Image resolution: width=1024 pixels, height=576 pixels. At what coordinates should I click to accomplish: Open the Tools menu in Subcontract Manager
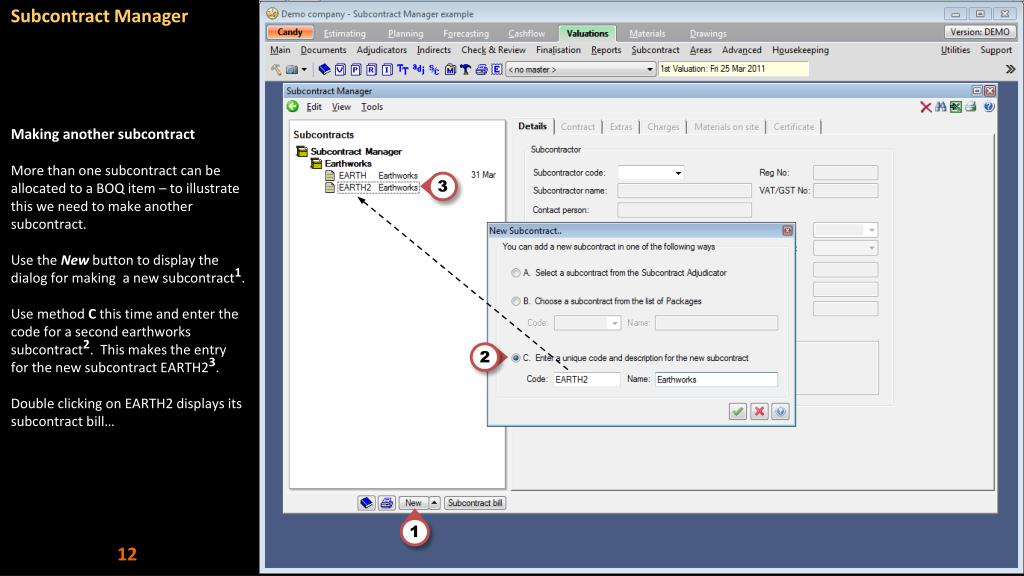[x=372, y=106]
